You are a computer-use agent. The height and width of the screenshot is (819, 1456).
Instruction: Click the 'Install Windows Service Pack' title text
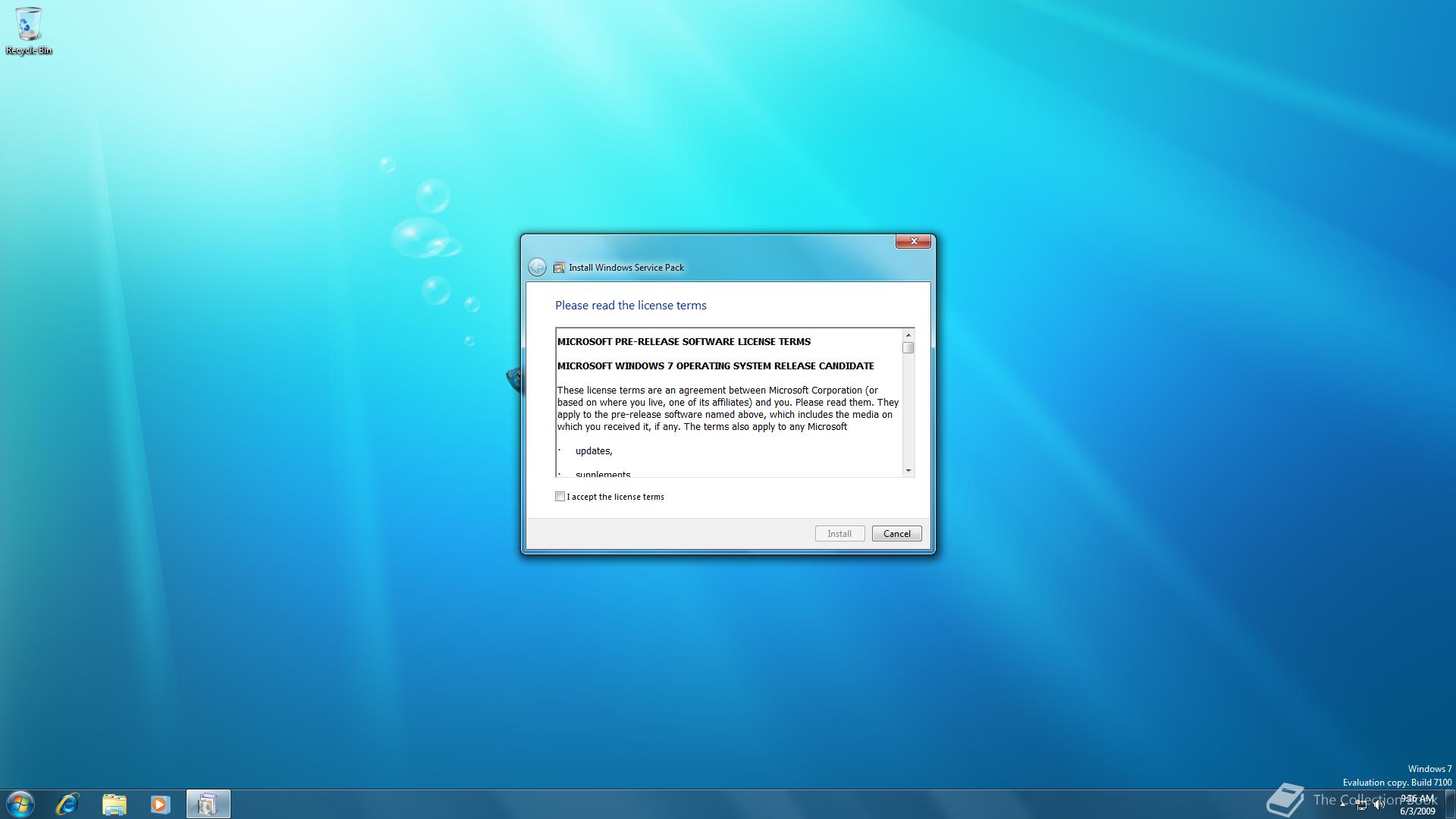coord(626,268)
